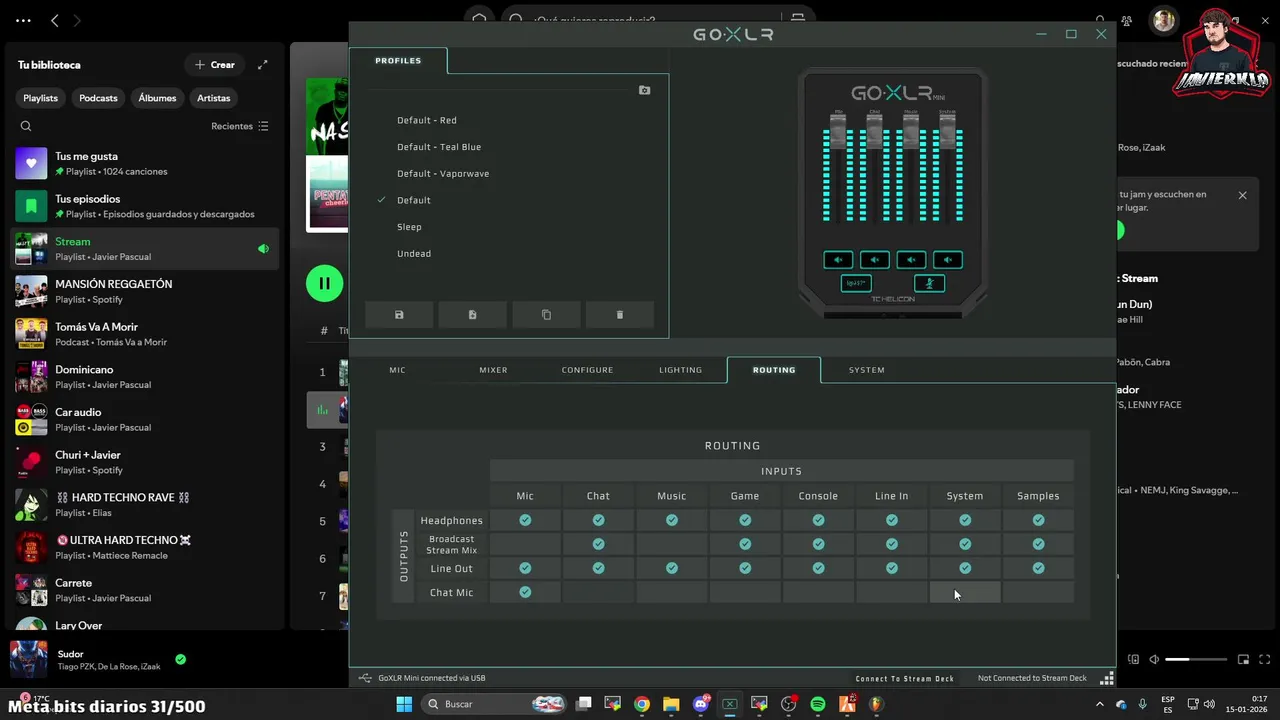Load the Undead profile
The width and height of the screenshot is (1280, 720).
coord(414,254)
